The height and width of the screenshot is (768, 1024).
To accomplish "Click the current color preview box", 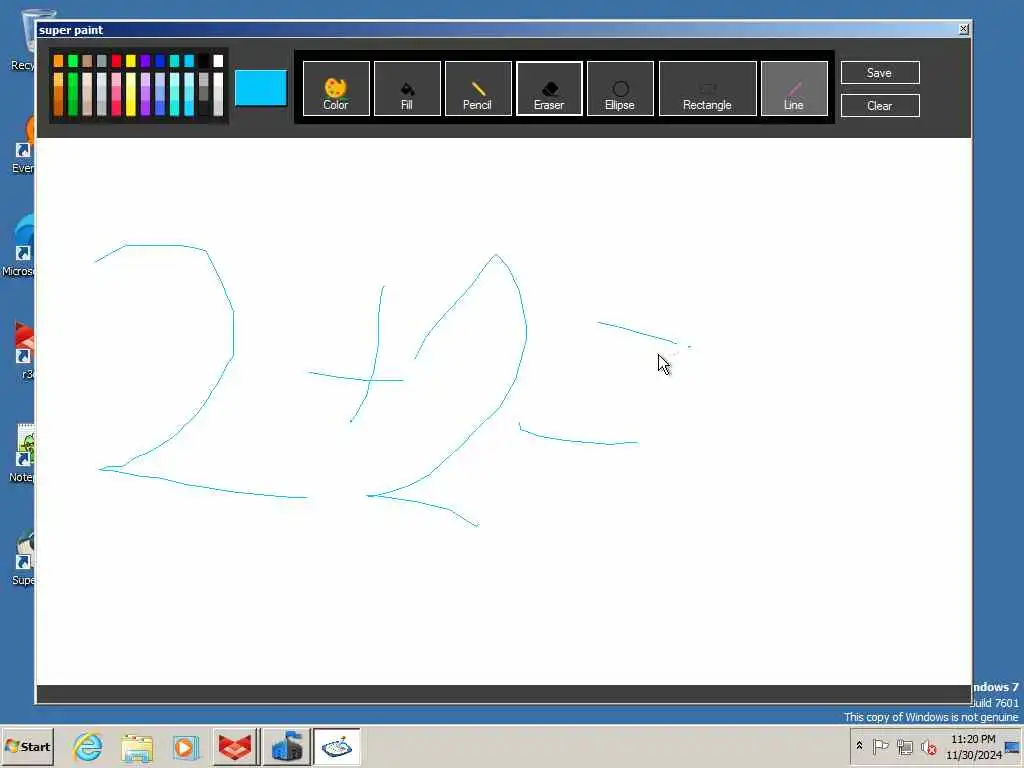I will 261,88.
